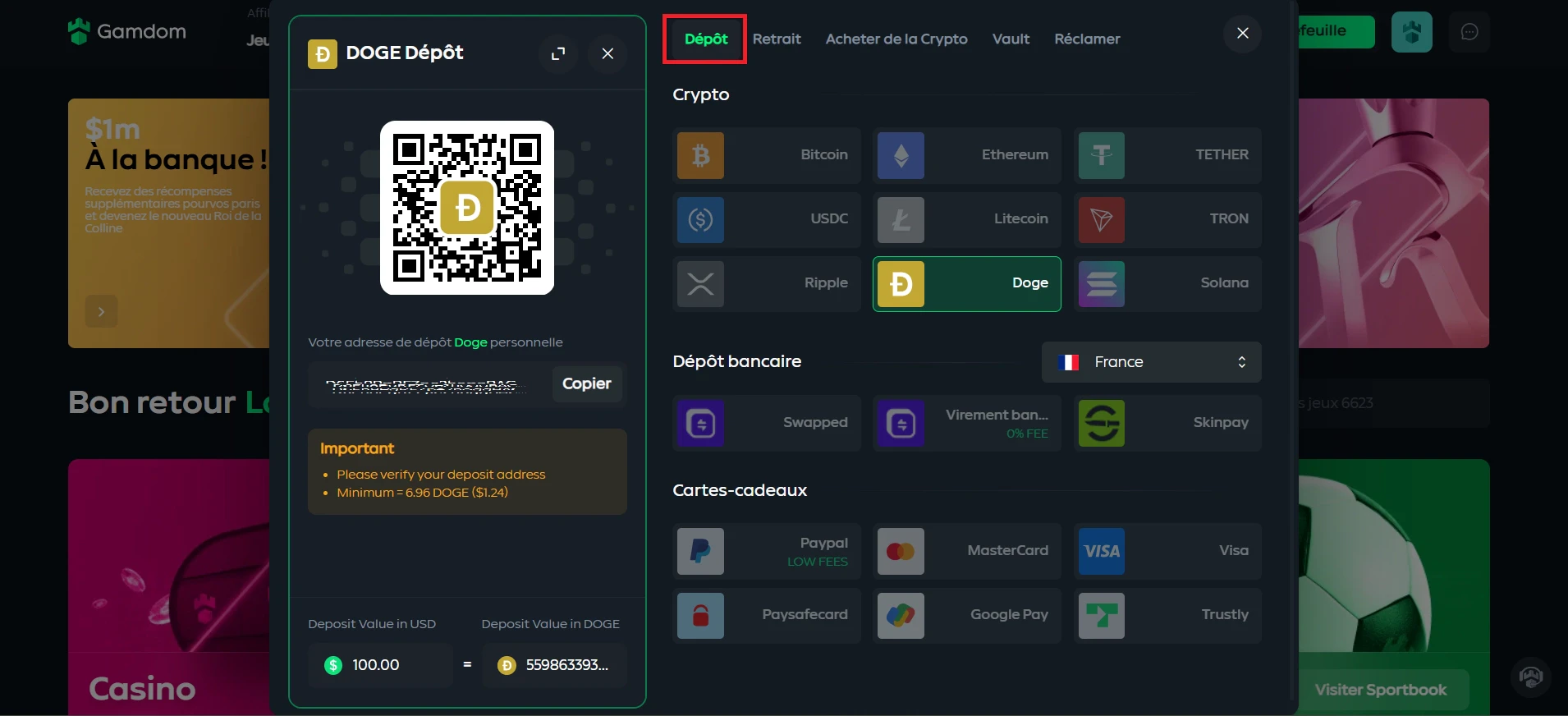
Task: Edit the Deposit Value in USD field
Action: tap(380, 665)
